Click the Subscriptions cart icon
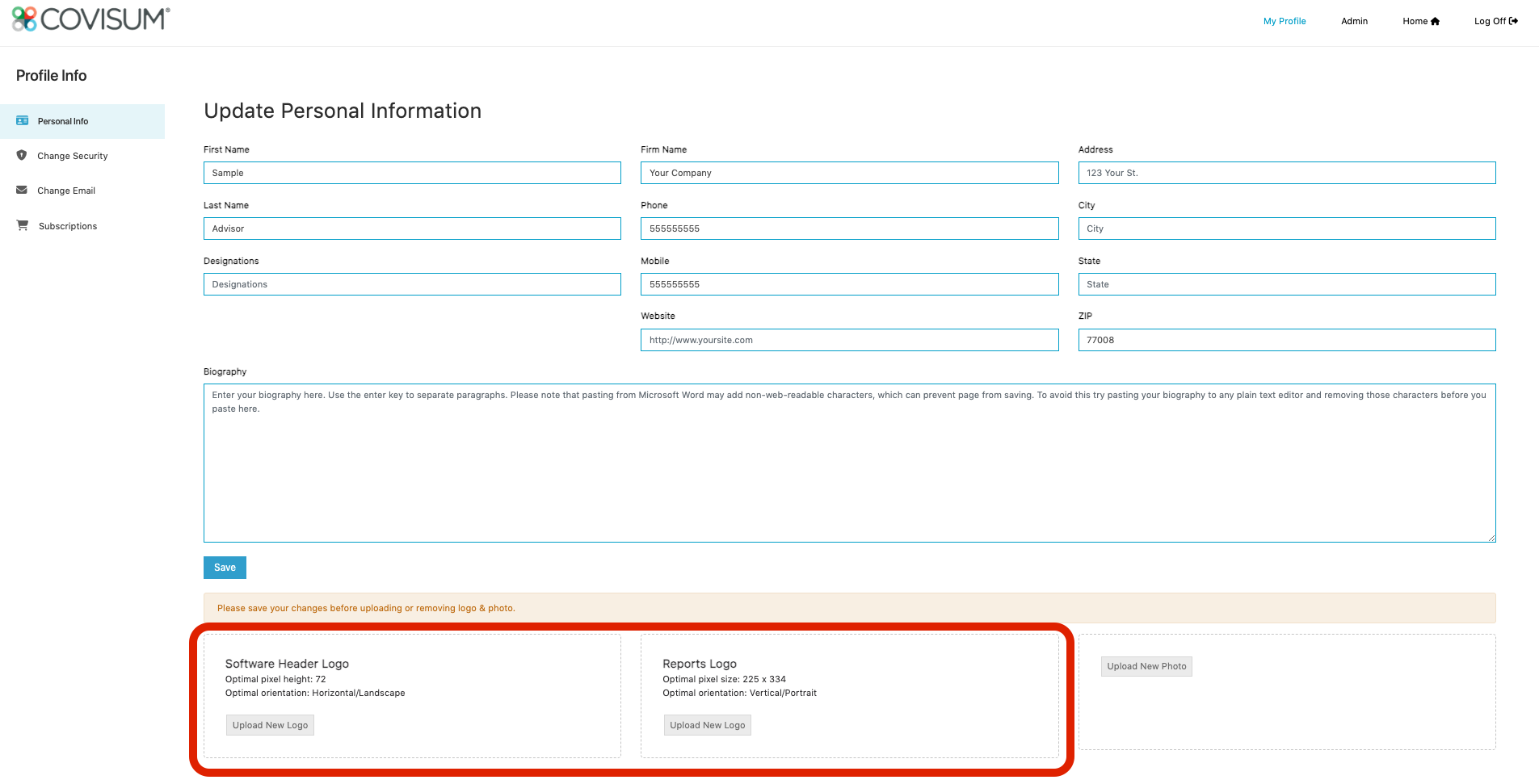This screenshot has width=1539, height=784. (23, 225)
